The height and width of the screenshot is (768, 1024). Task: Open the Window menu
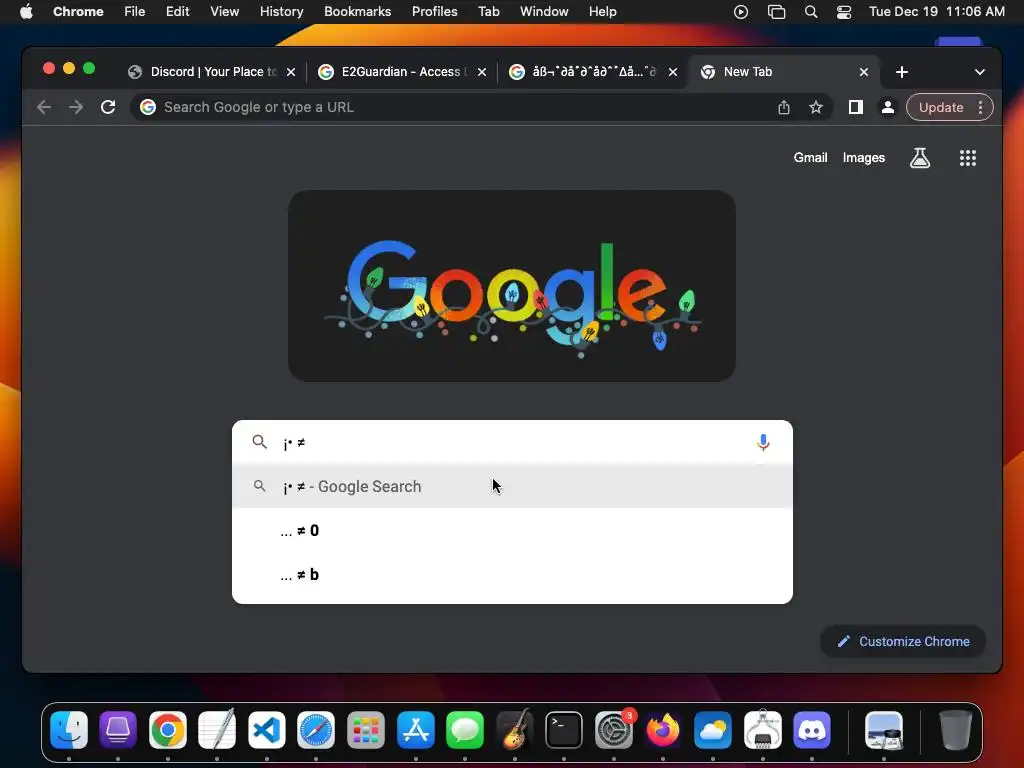544,12
